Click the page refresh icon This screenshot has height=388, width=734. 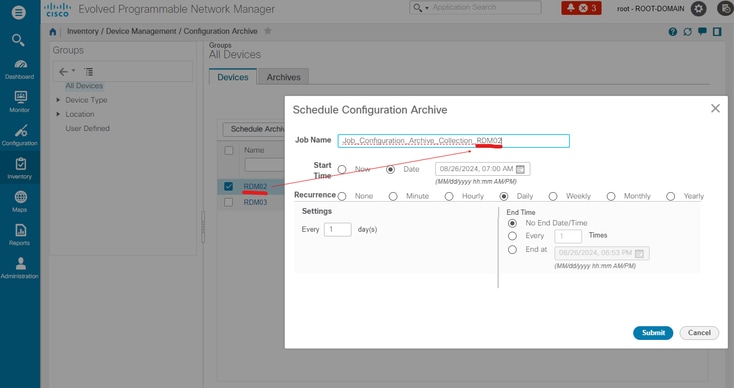687,32
